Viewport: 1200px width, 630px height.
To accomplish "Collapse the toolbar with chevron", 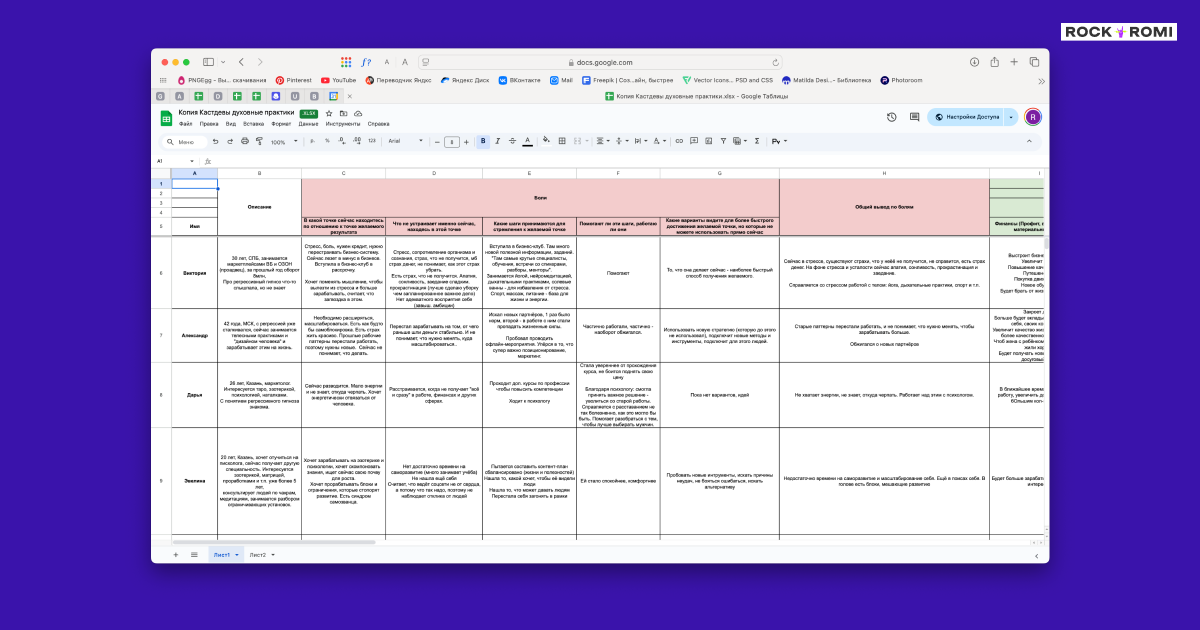I will tap(1029, 141).
